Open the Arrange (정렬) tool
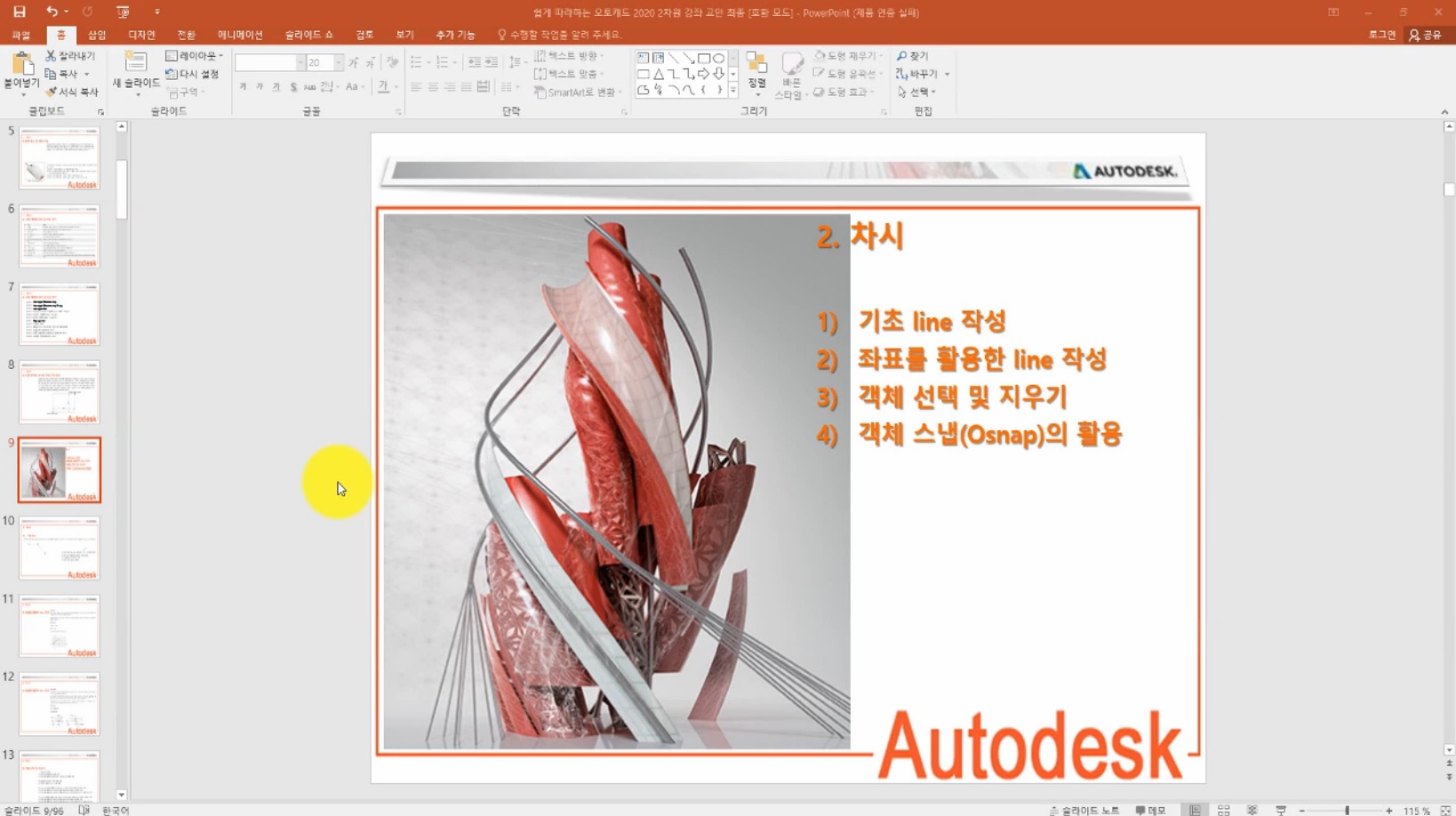Viewport: 1456px width, 816px height. tap(757, 71)
